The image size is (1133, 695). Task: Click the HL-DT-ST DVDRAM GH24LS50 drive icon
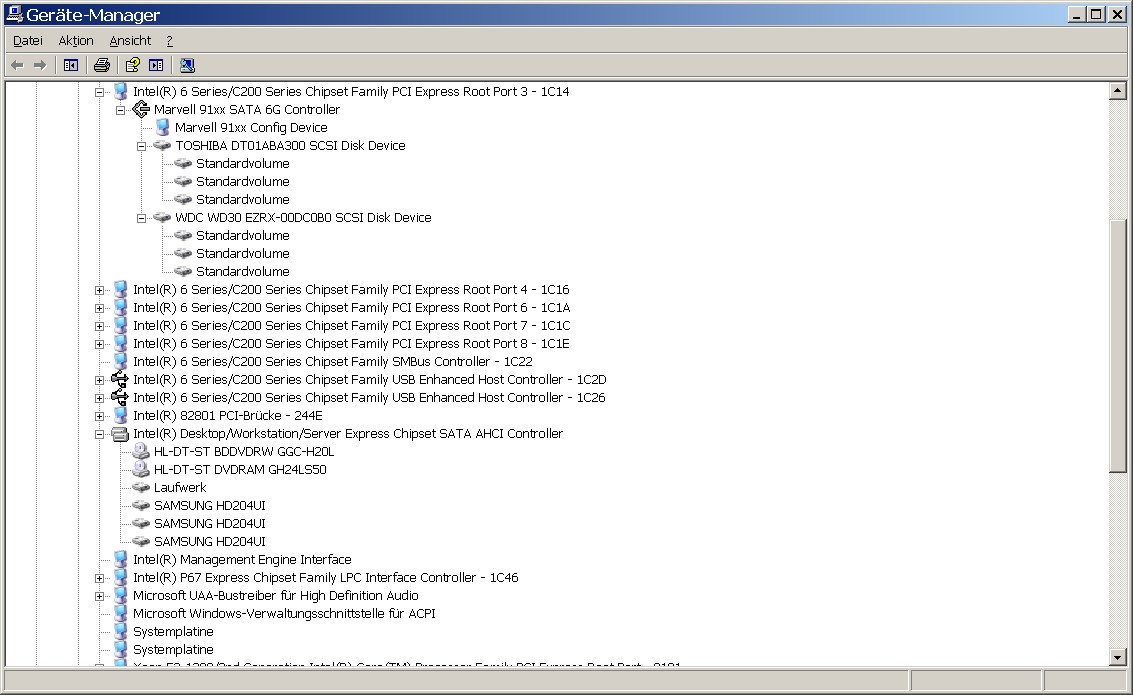point(141,470)
